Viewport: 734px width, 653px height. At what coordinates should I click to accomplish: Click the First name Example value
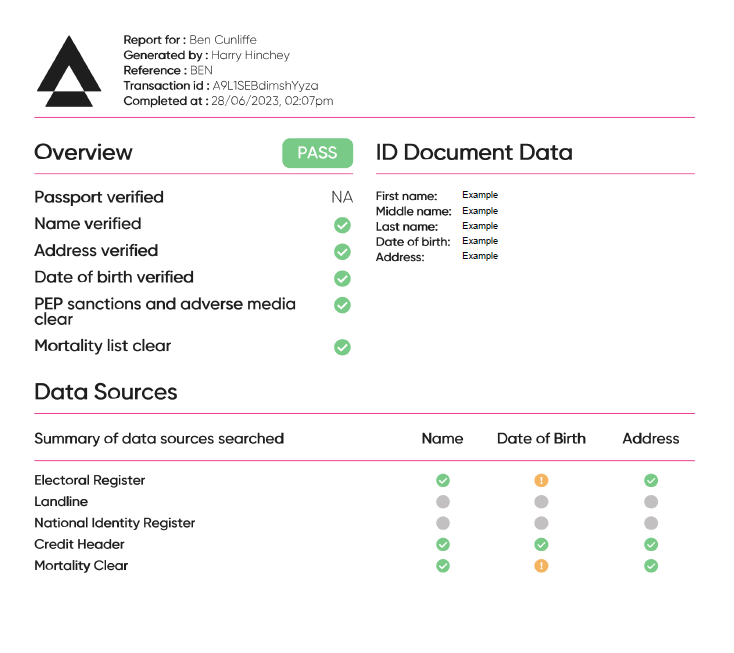pos(480,195)
